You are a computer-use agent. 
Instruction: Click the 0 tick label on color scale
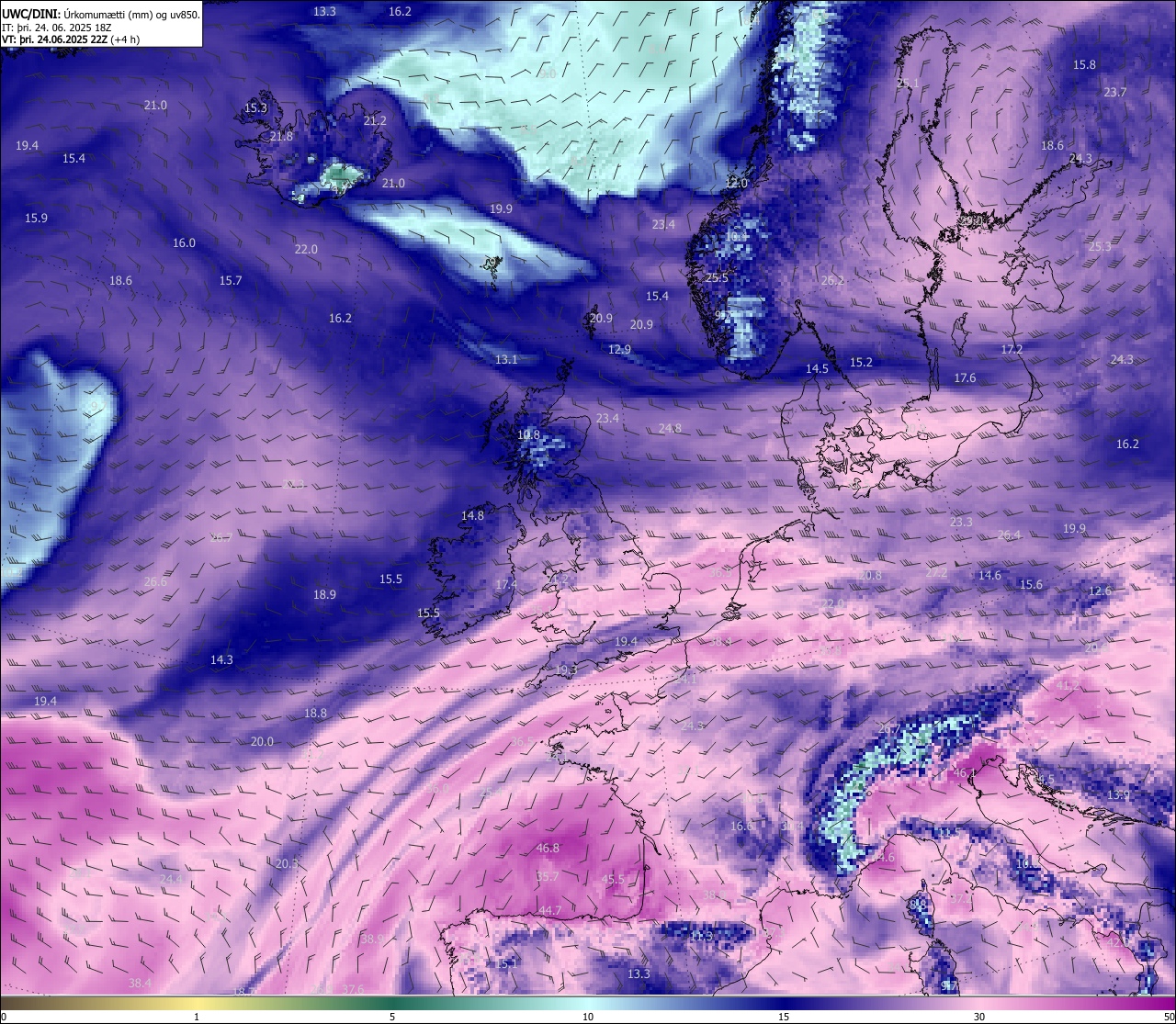[x=4, y=1017]
